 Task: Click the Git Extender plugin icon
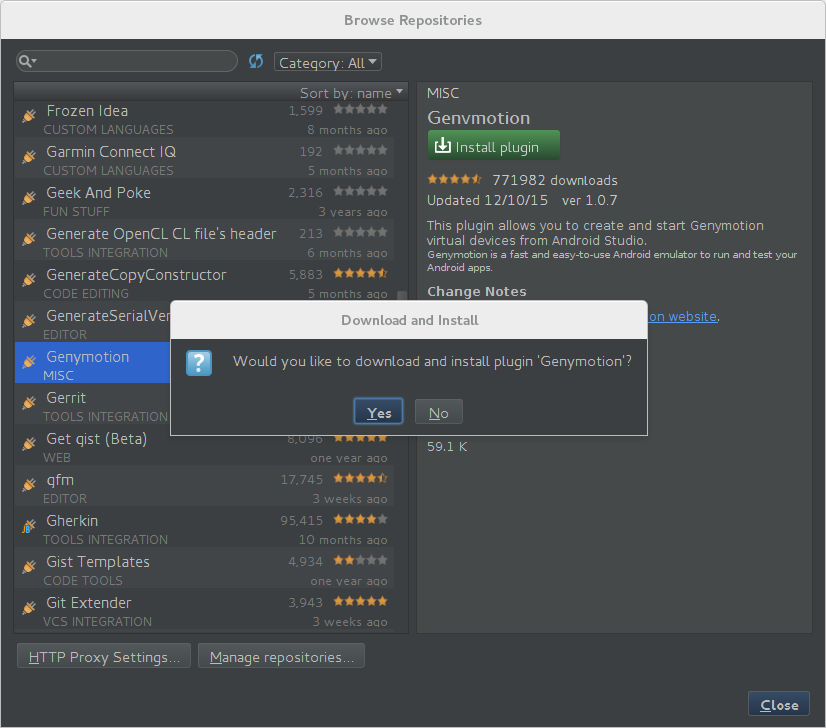tap(29, 607)
